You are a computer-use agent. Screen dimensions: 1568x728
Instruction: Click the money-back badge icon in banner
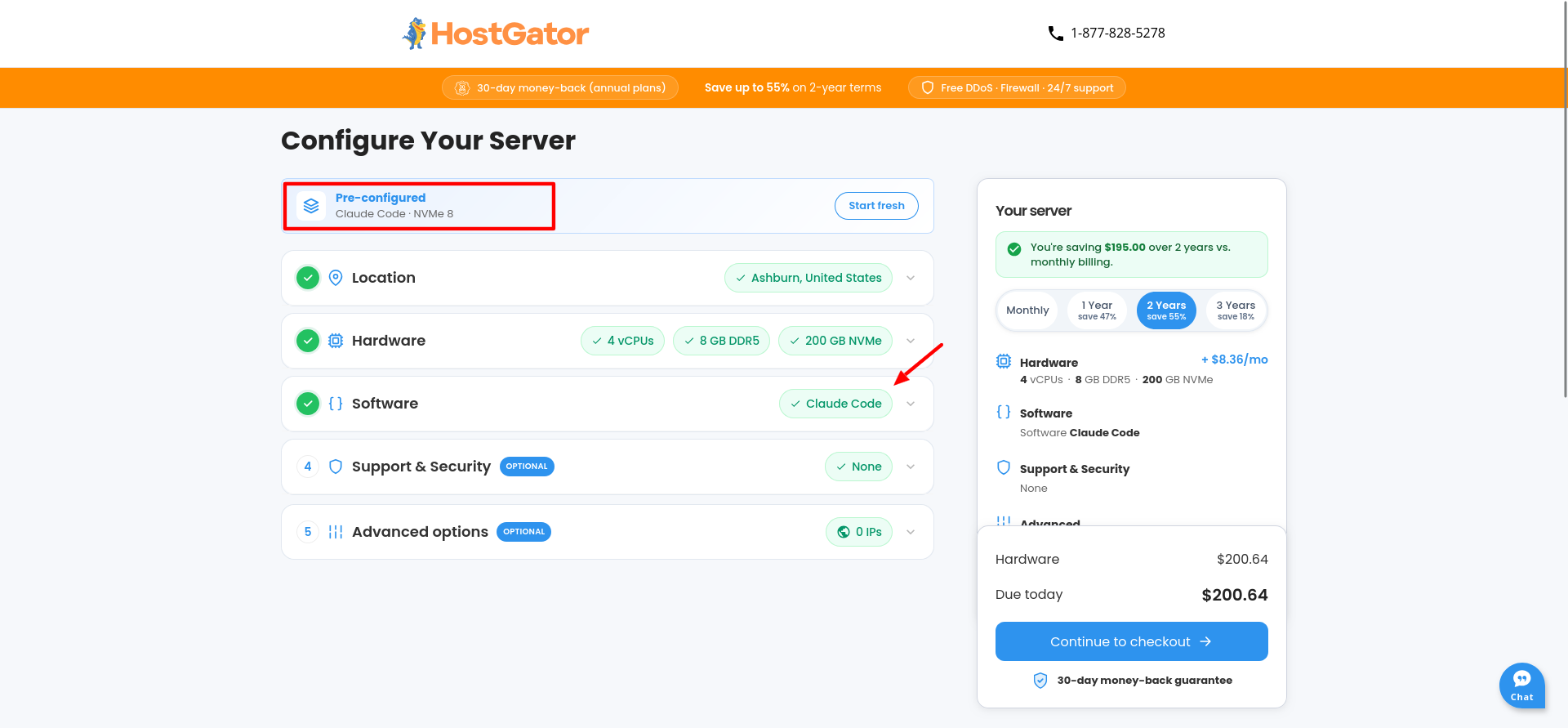[462, 88]
